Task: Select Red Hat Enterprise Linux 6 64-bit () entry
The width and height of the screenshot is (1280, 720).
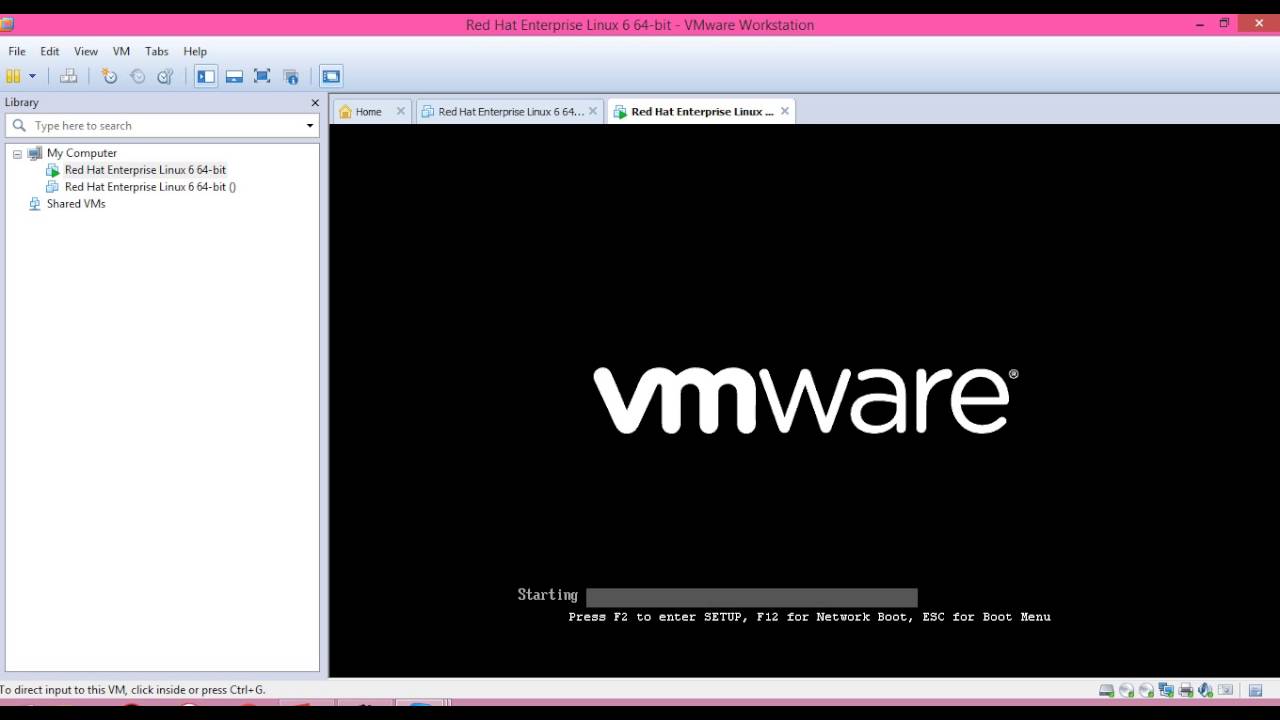Action: click(x=150, y=187)
